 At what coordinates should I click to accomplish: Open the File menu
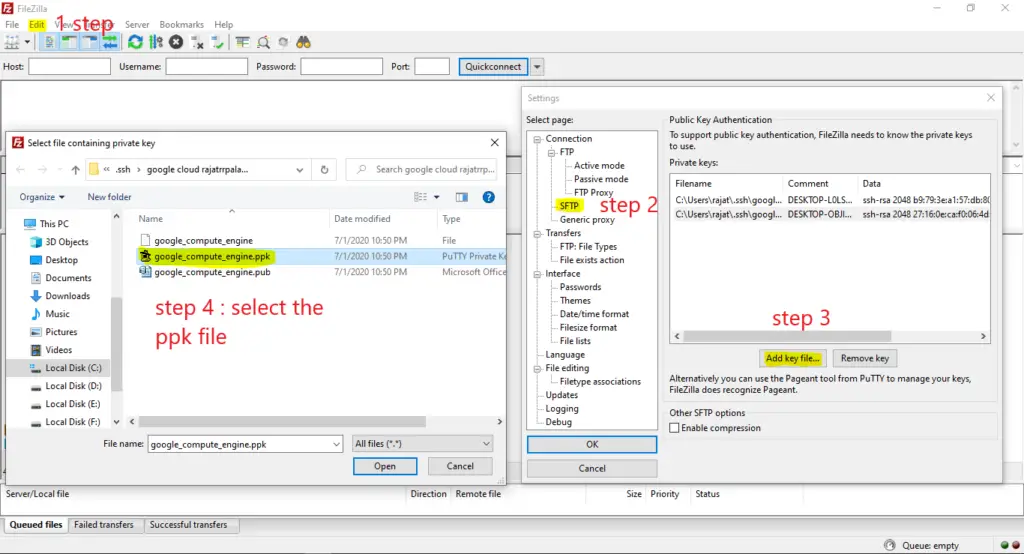[x=12, y=24]
